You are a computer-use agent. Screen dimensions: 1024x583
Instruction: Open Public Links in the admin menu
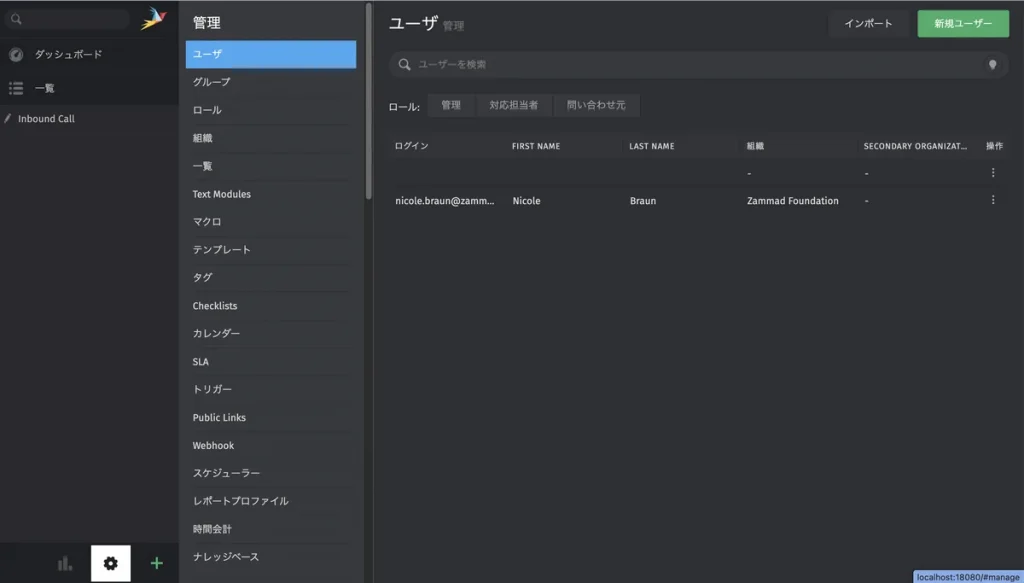click(270, 417)
